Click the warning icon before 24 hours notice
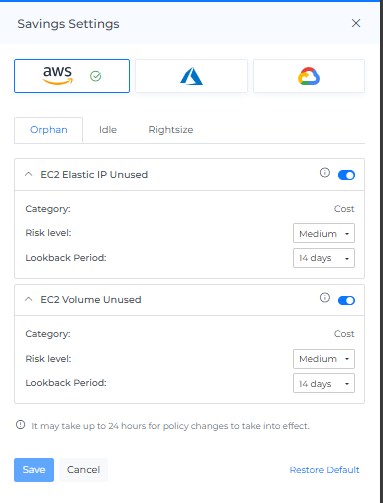 21,425
